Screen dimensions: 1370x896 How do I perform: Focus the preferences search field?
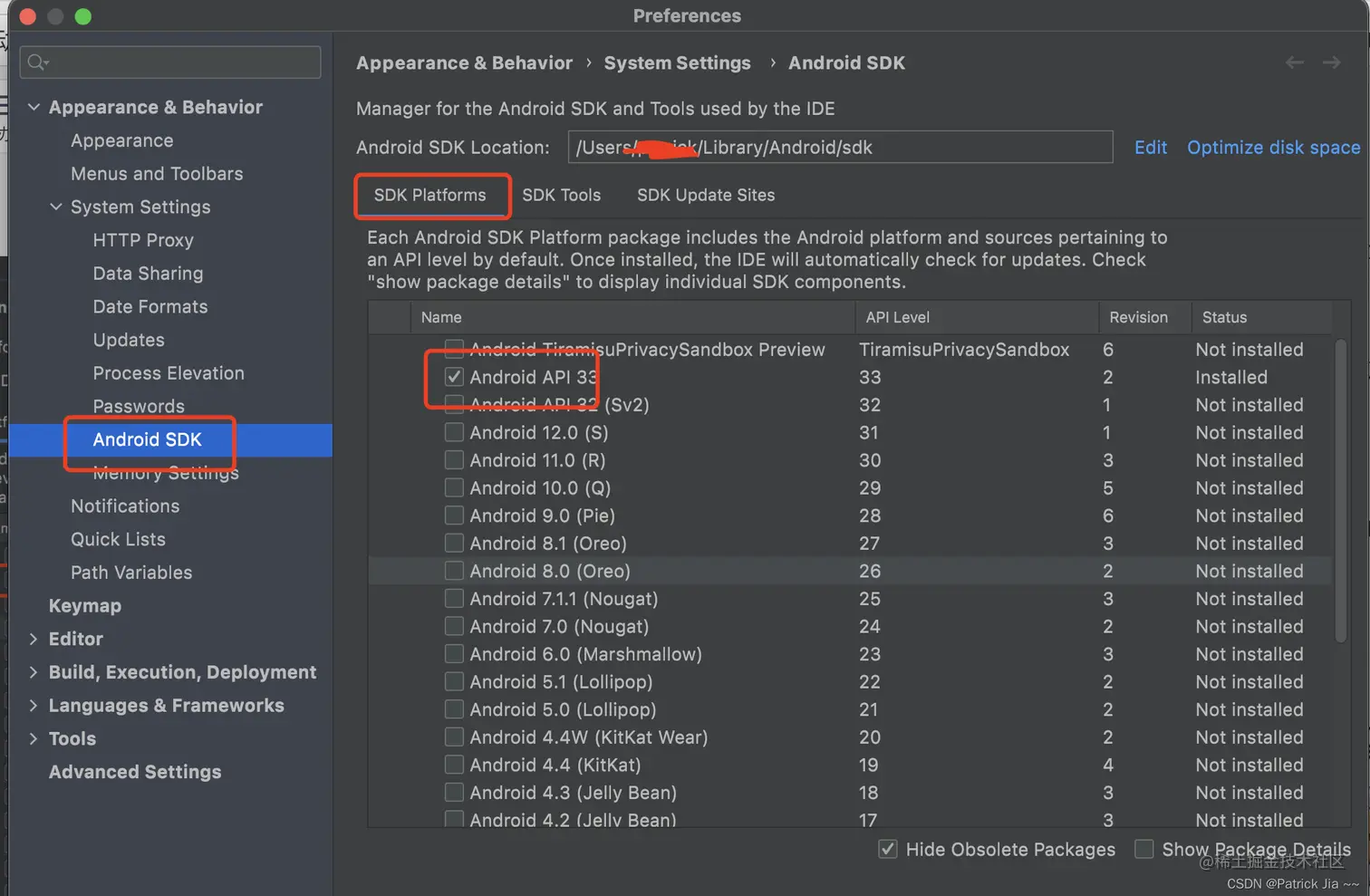[x=170, y=62]
